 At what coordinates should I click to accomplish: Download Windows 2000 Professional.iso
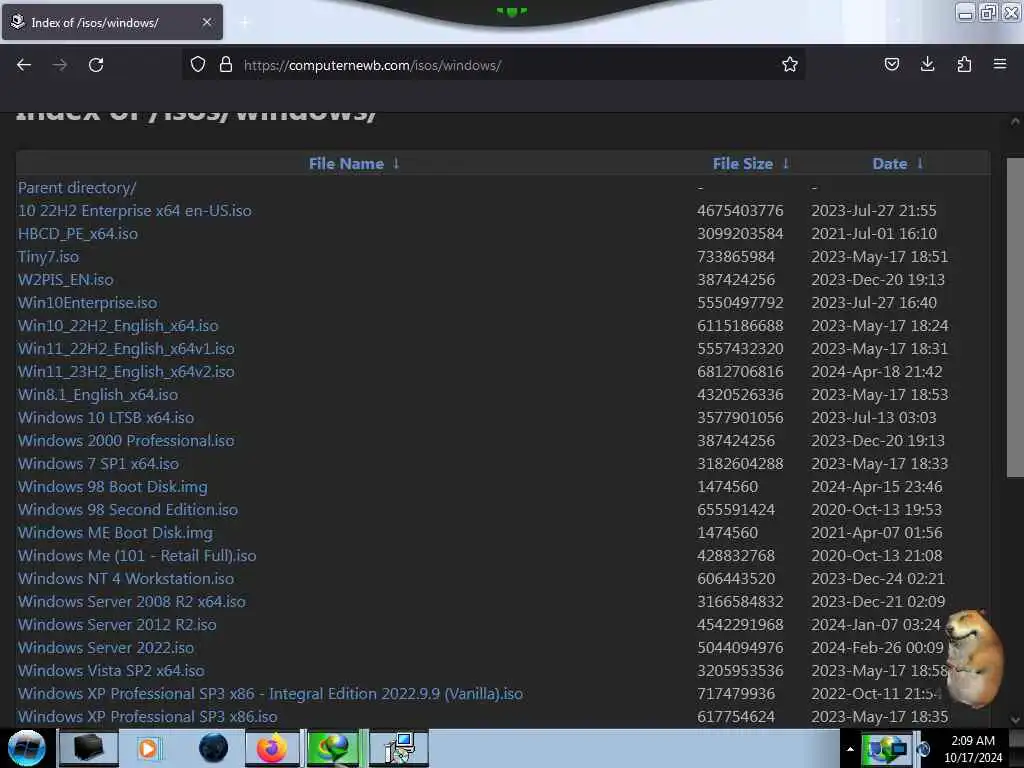pyautogui.click(x=126, y=441)
